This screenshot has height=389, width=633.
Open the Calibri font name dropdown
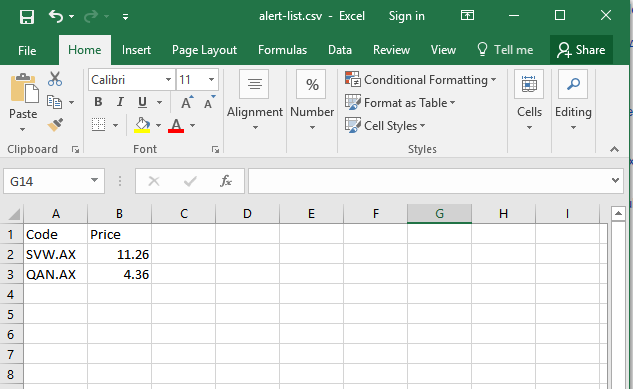point(168,79)
